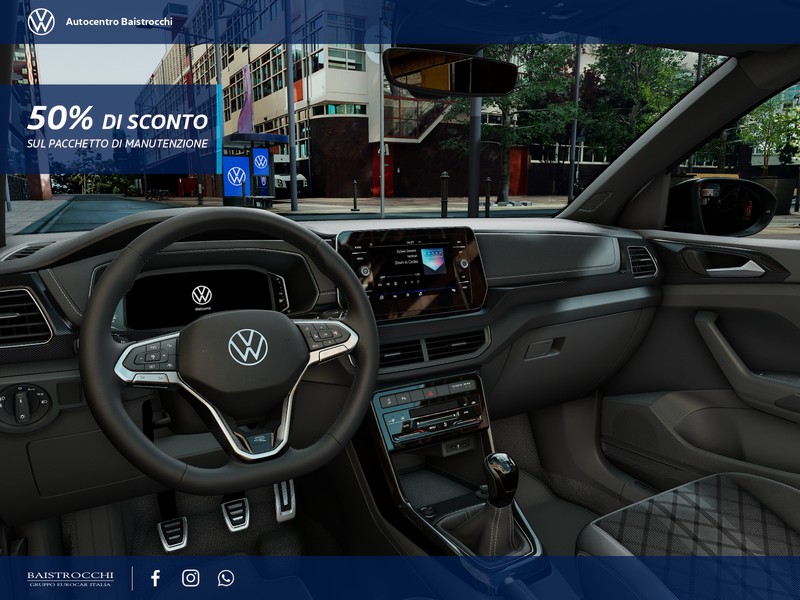The width and height of the screenshot is (800, 600).
Task: Click the VW Welcome logo on digital cockpit
Action: point(202,298)
